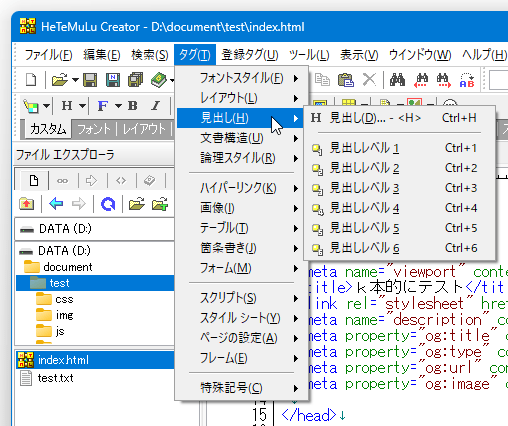Expand the フォーム(M) submenu

tap(241, 268)
